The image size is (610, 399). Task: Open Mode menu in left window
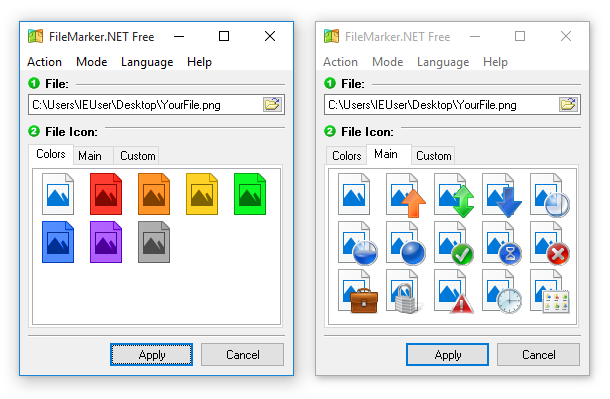pyautogui.click(x=92, y=62)
